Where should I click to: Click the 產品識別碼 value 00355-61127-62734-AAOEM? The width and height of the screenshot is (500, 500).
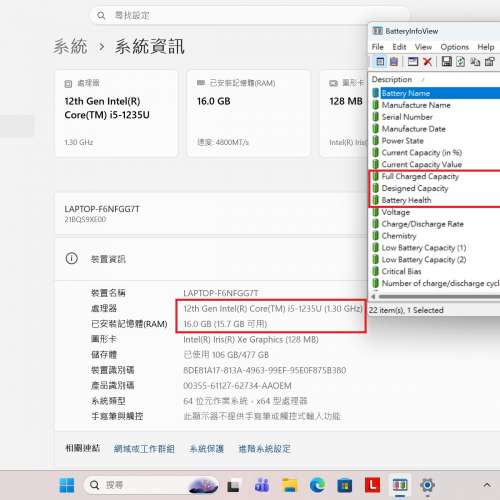tap(237, 386)
